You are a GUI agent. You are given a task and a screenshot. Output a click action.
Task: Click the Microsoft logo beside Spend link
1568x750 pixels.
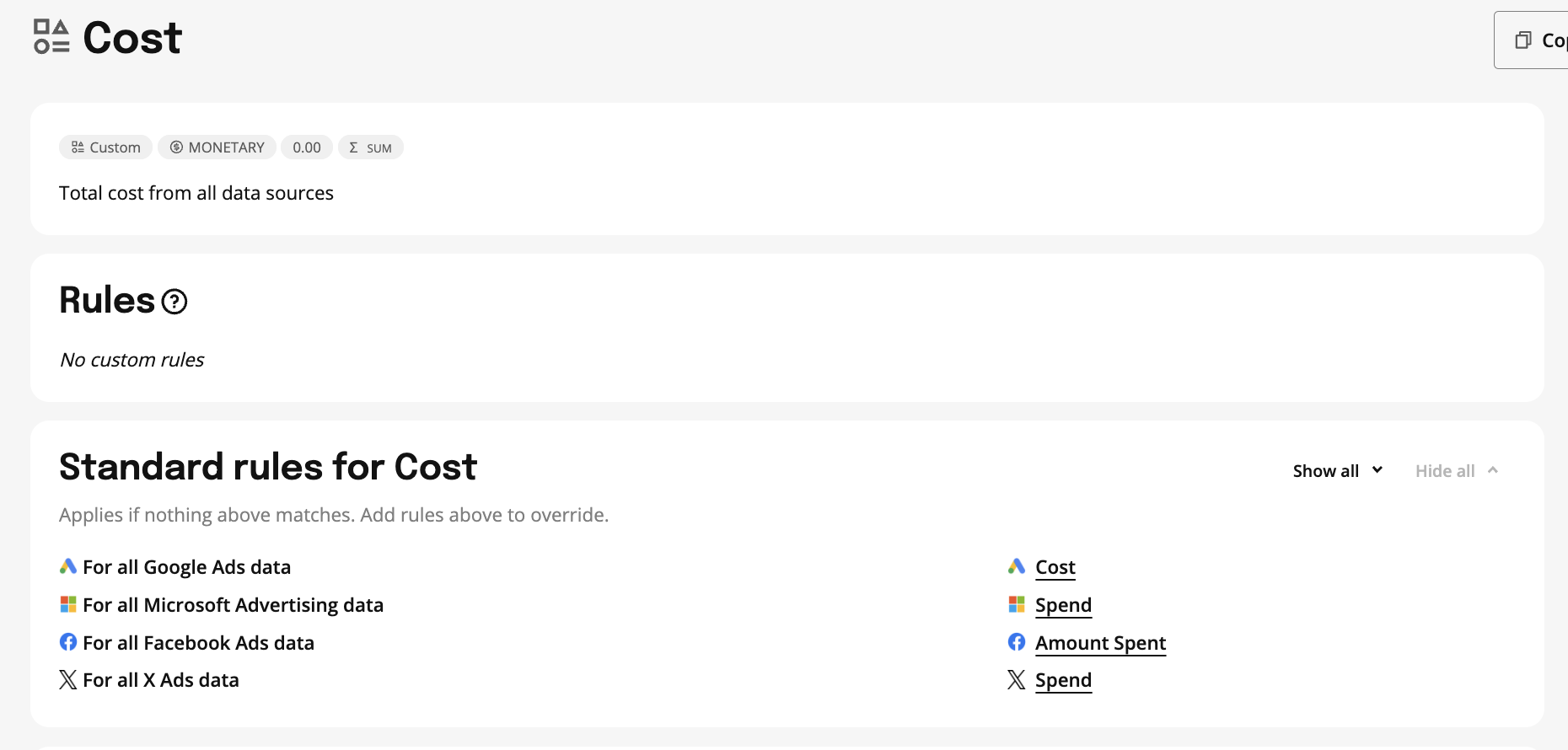[x=1017, y=605]
